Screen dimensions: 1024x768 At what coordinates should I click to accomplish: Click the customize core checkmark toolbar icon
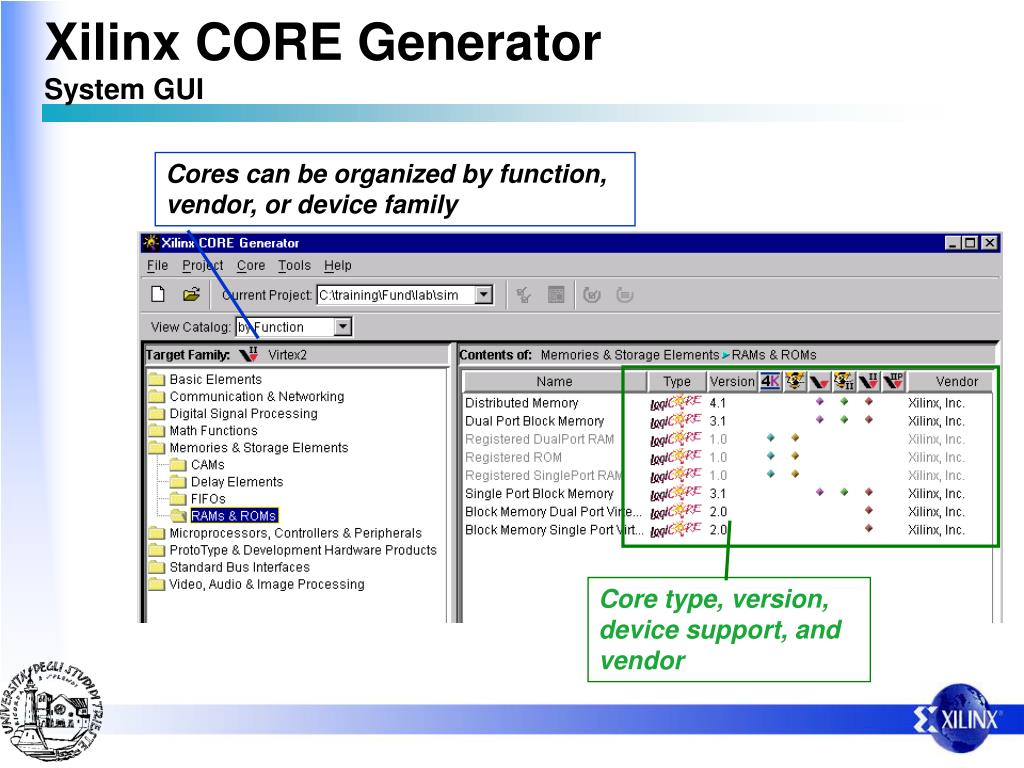pyautogui.click(x=523, y=295)
